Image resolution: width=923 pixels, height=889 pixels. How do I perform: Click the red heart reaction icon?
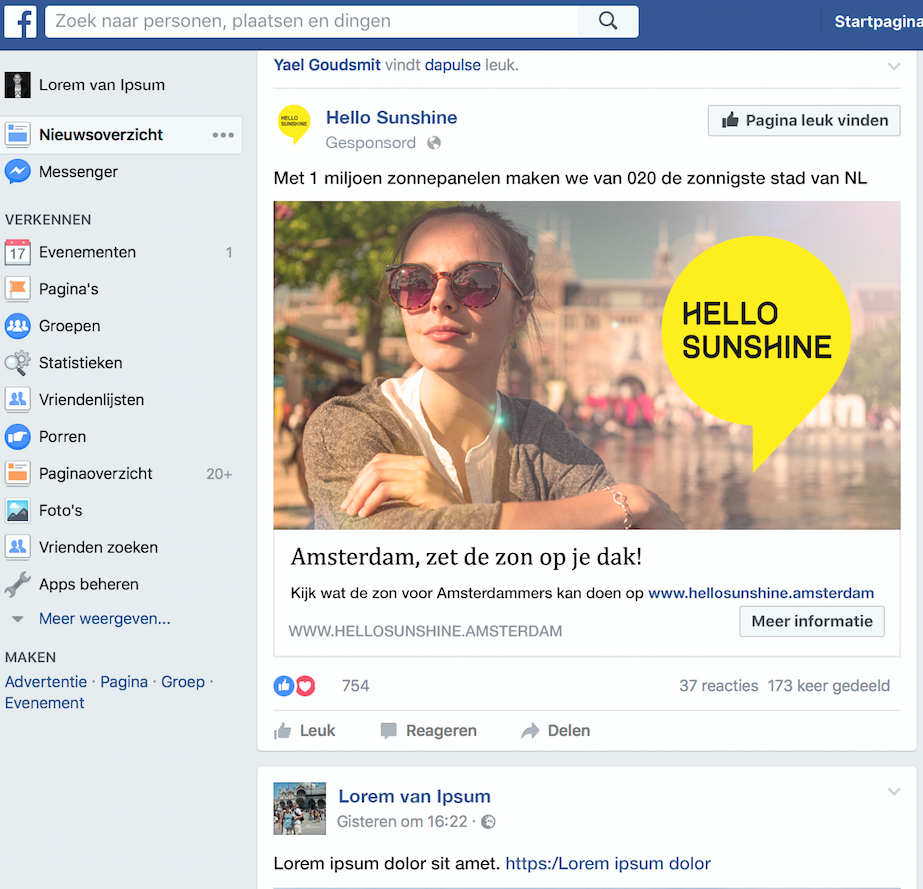point(306,686)
